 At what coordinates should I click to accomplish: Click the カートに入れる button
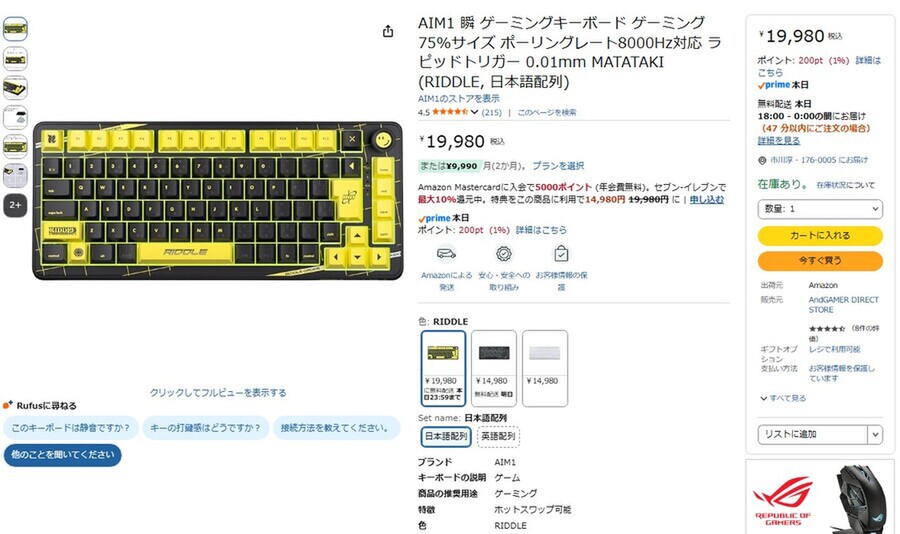820,235
